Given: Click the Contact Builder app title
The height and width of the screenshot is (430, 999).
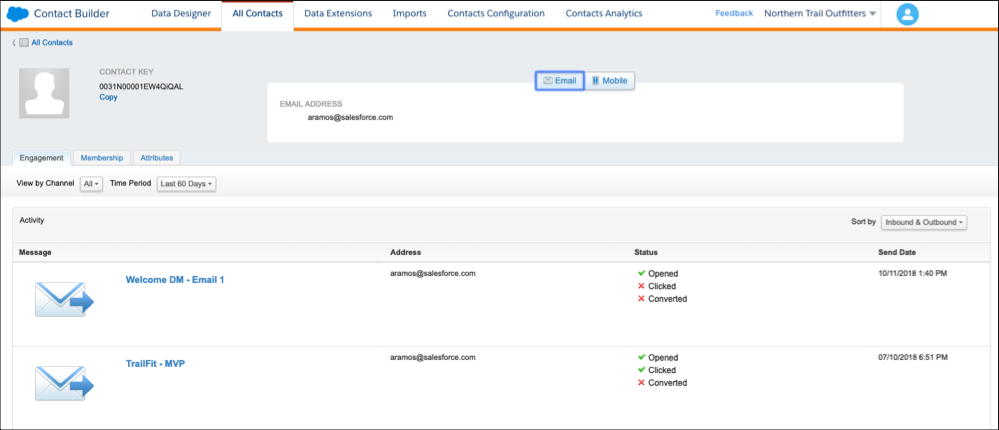Looking at the screenshot, I should point(71,13).
